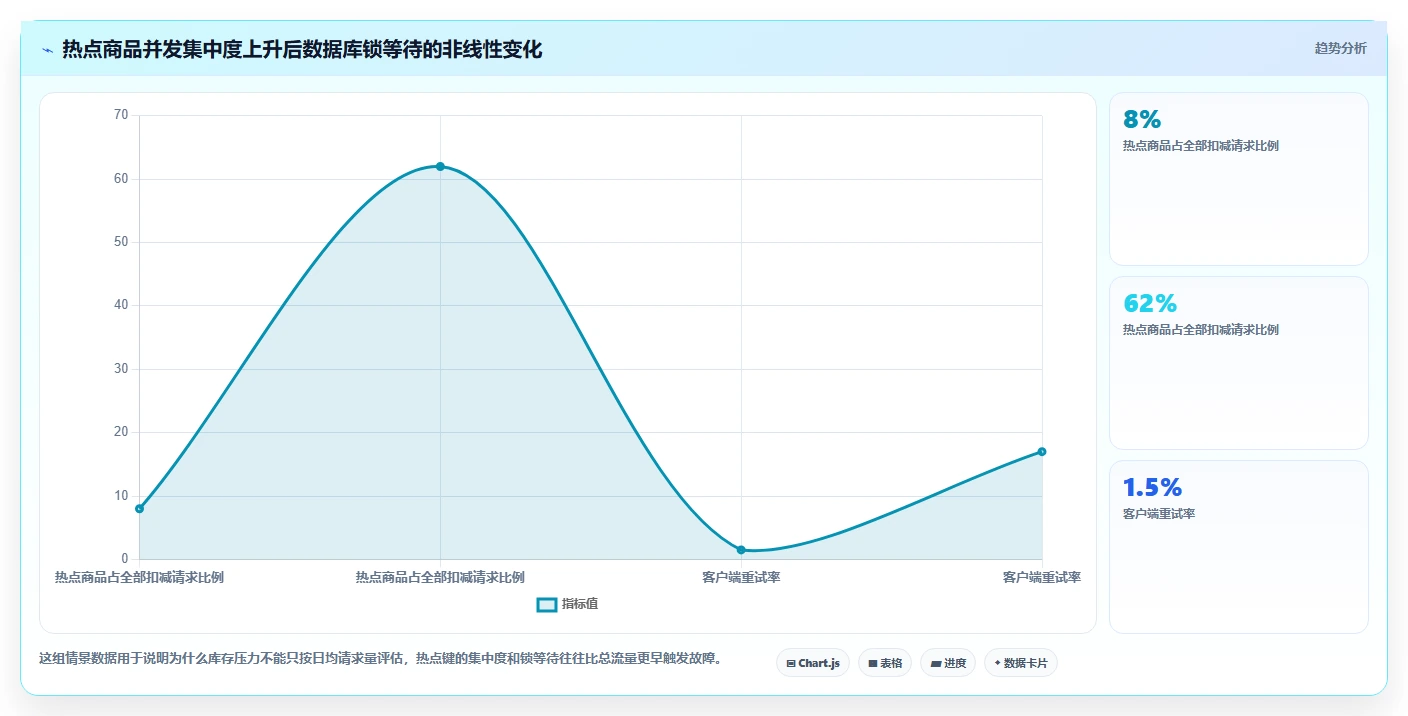The height and width of the screenshot is (716, 1408).
Task: Open the Chart.js chip
Action: point(812,663)
